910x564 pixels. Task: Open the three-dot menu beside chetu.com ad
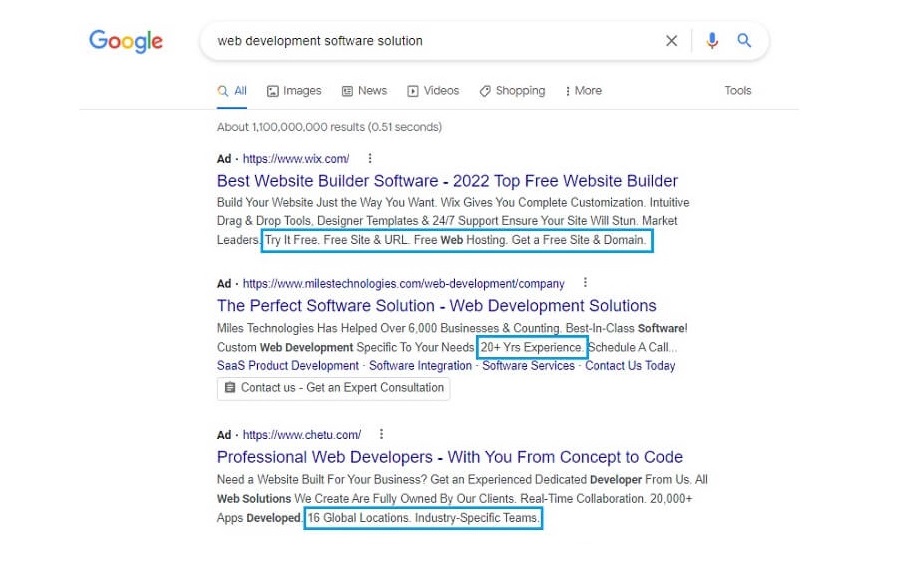pyautogui.click(x=381, y=433)
